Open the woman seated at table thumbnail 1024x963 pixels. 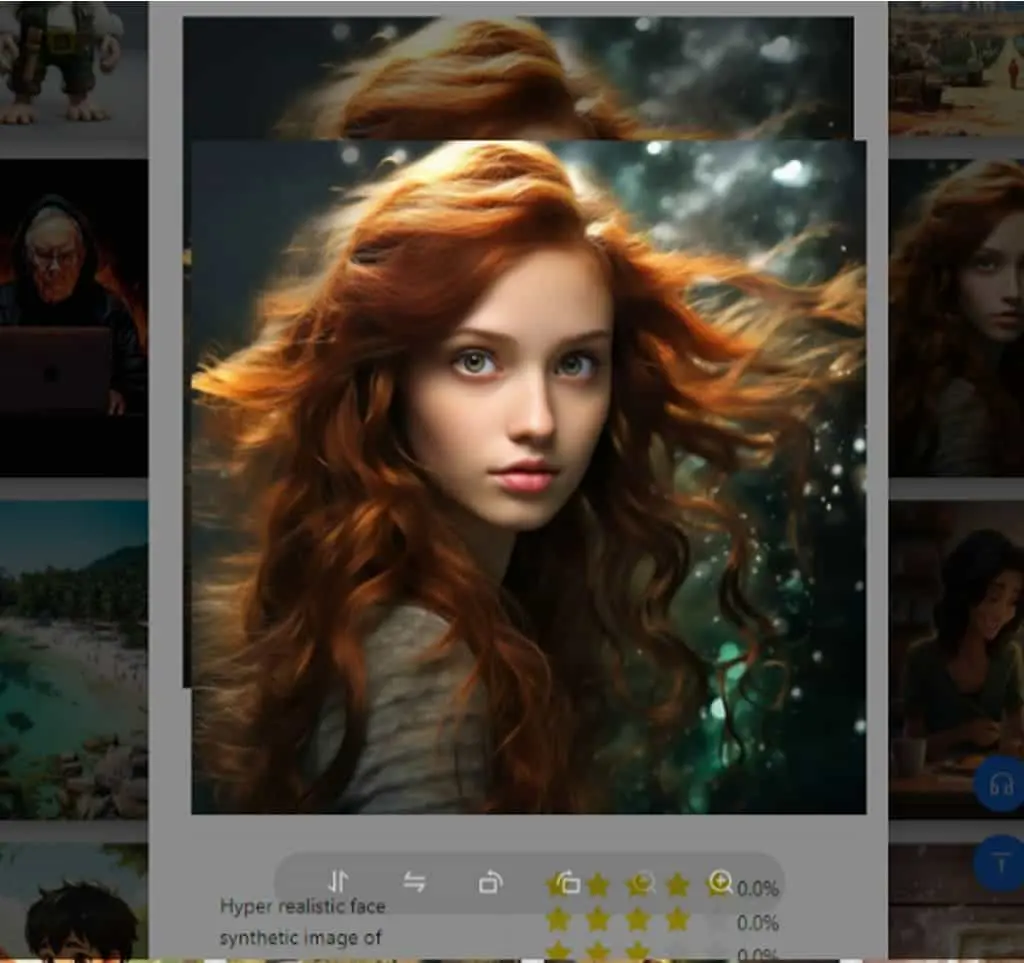(956, 659)
